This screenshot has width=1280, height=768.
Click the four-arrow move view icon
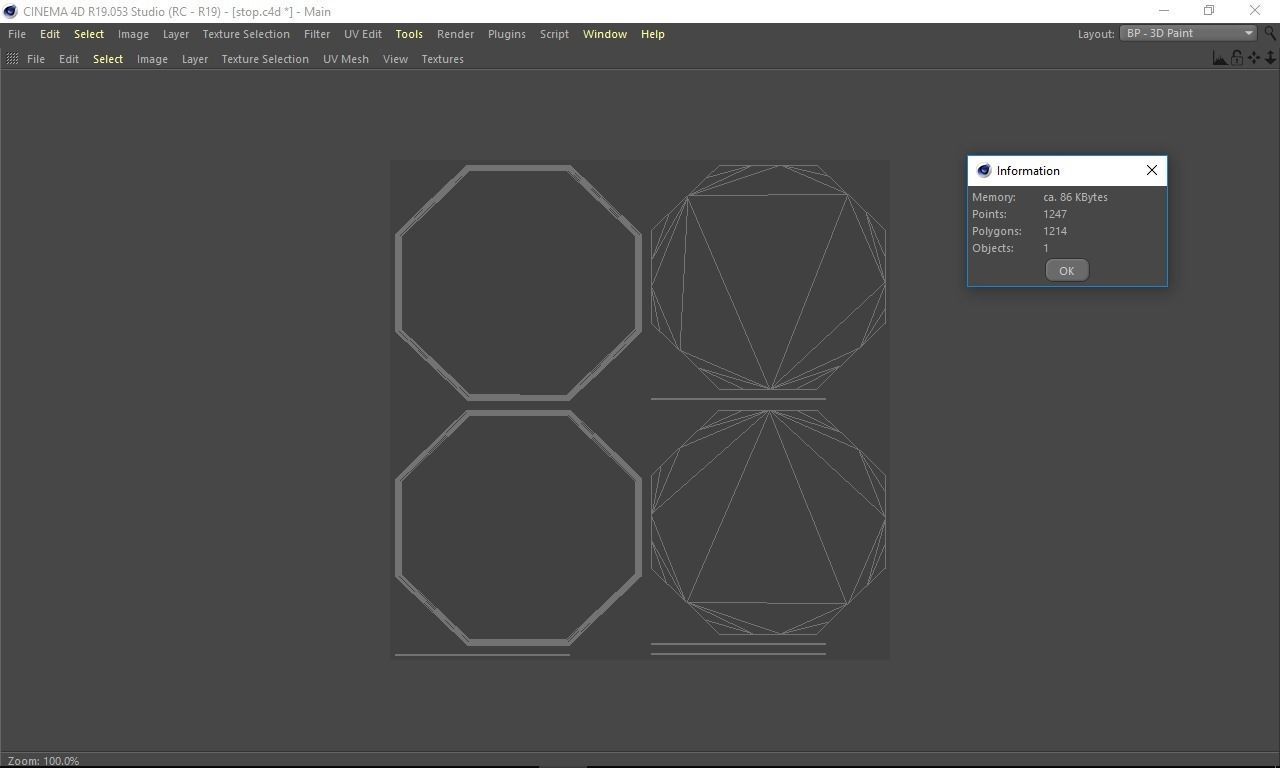1254,58
